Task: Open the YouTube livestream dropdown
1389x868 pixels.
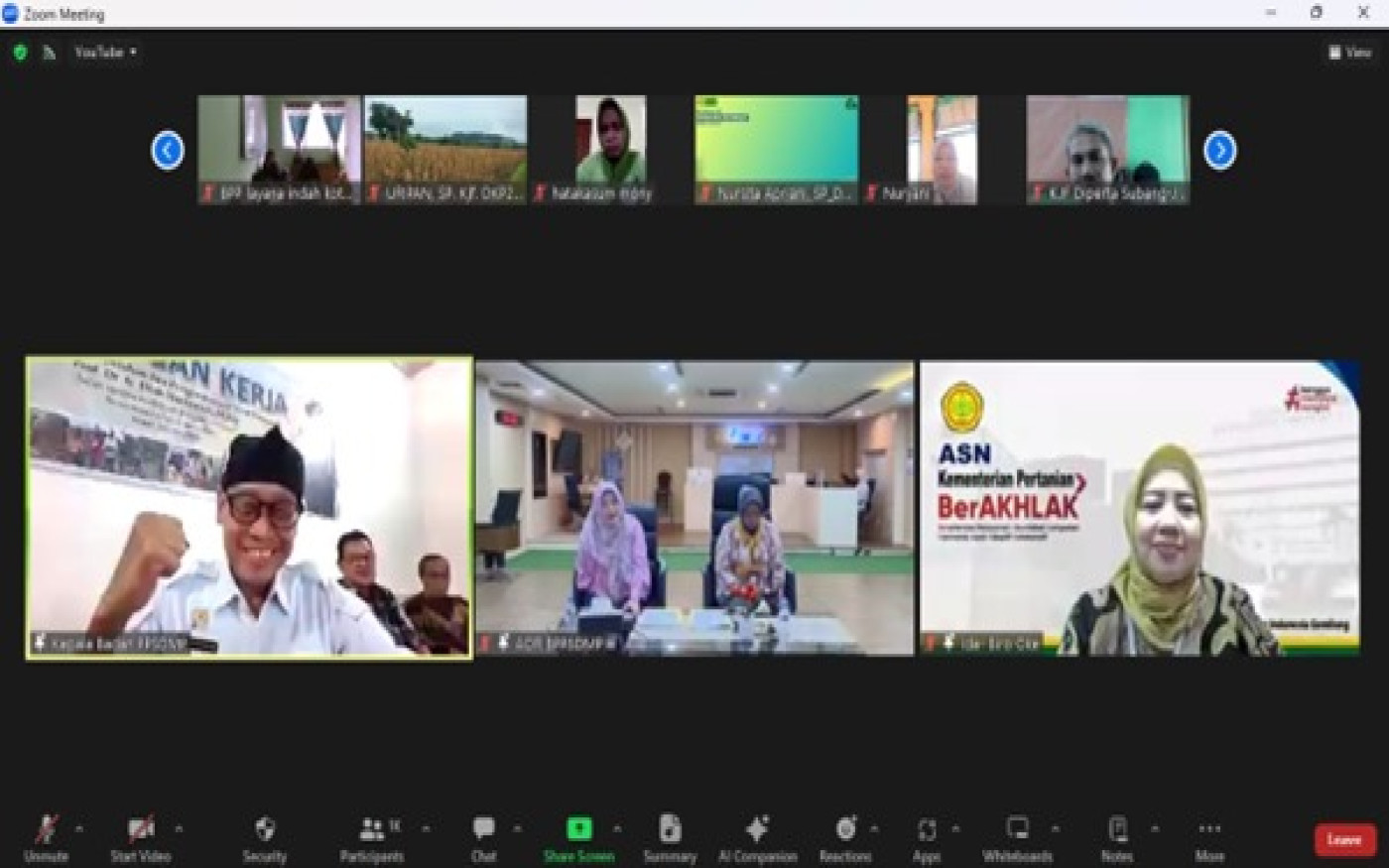Action: (x=105, y=53)
